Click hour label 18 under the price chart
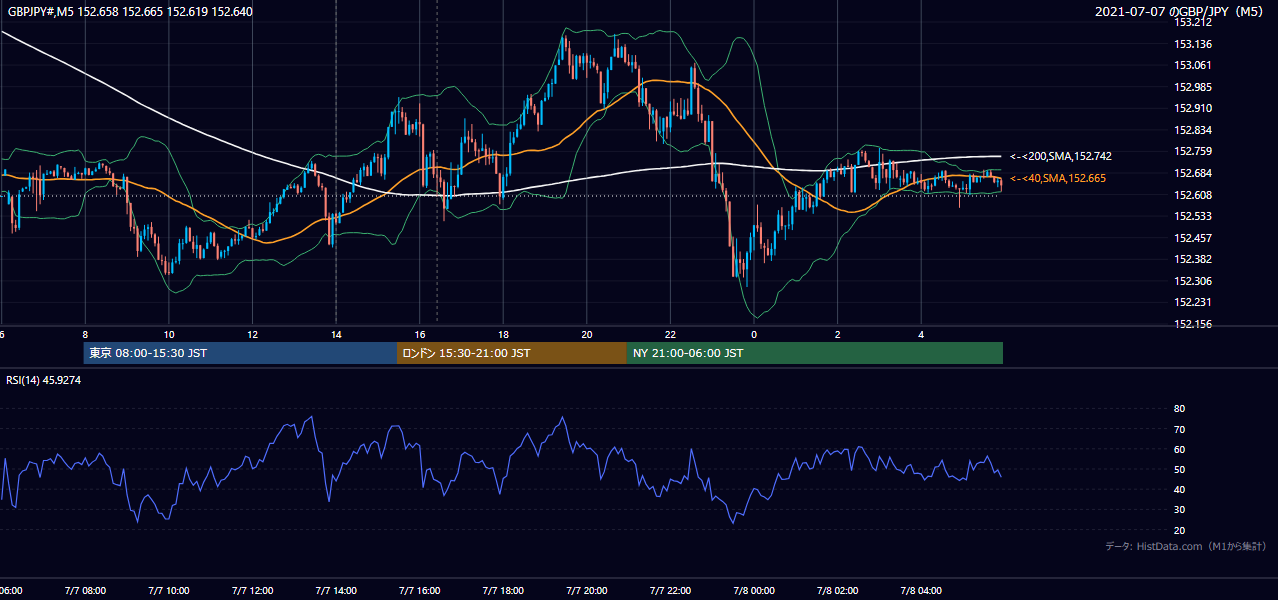 [x=504, y=334]
